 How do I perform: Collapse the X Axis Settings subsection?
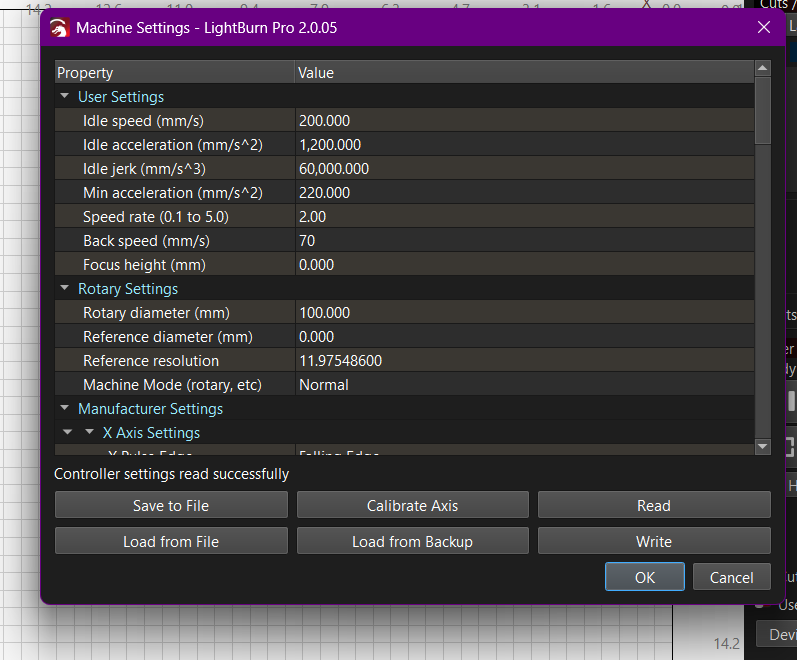click(x=89, y=433)
